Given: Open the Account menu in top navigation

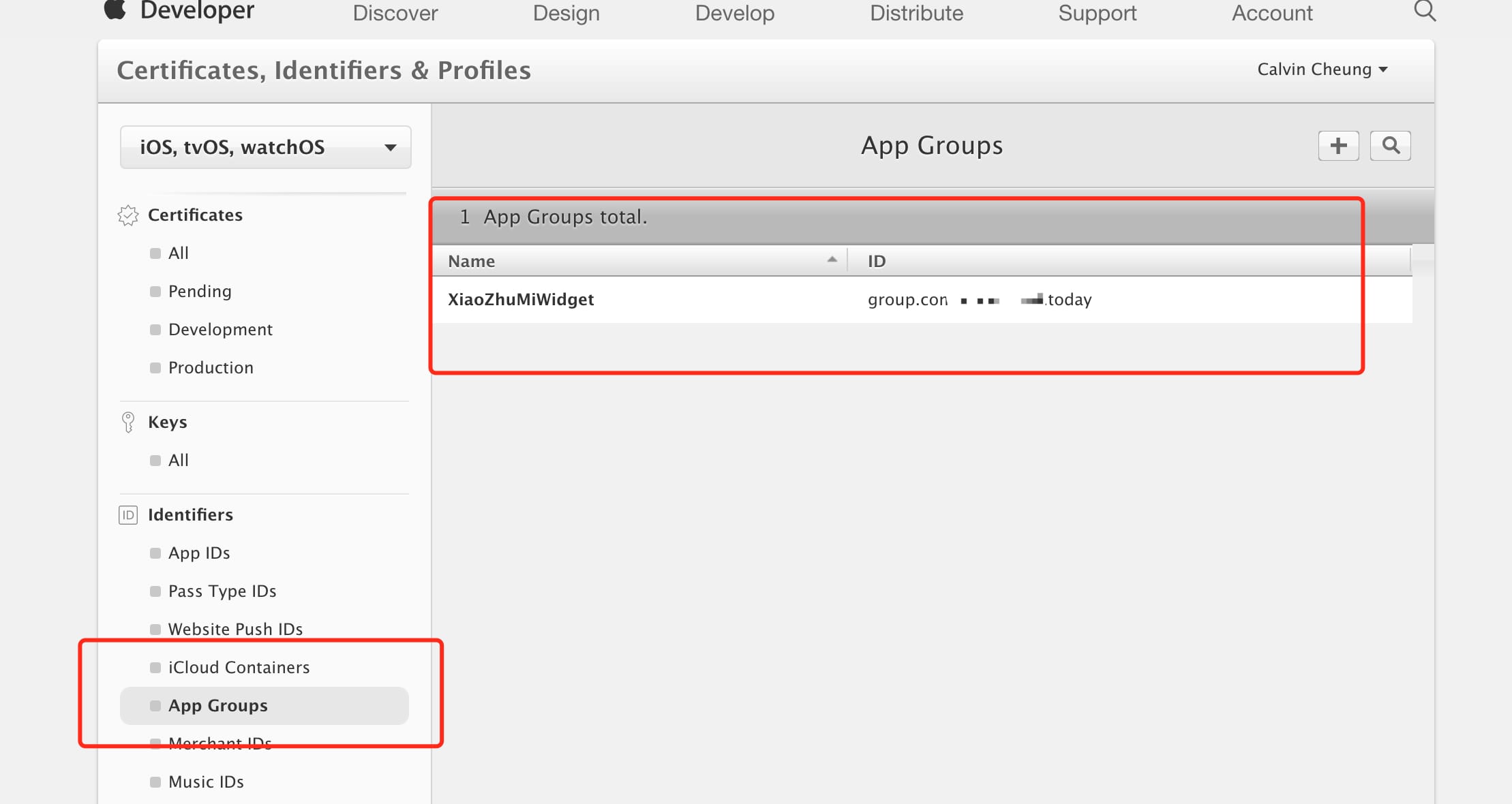Looking at the screenshot, I should (1271, 13).
